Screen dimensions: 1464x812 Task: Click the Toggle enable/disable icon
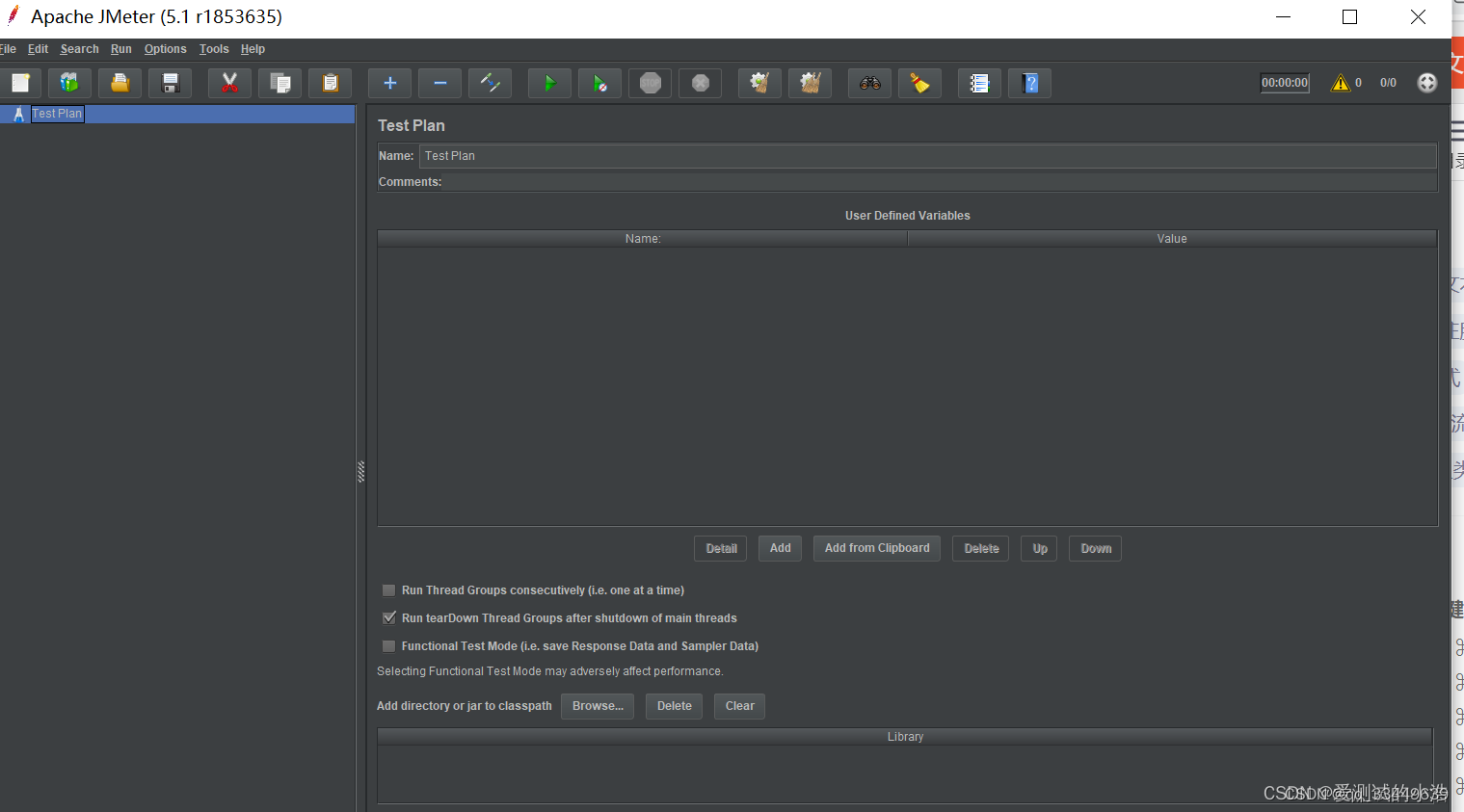pyautogui.click(x=490, y=83)
